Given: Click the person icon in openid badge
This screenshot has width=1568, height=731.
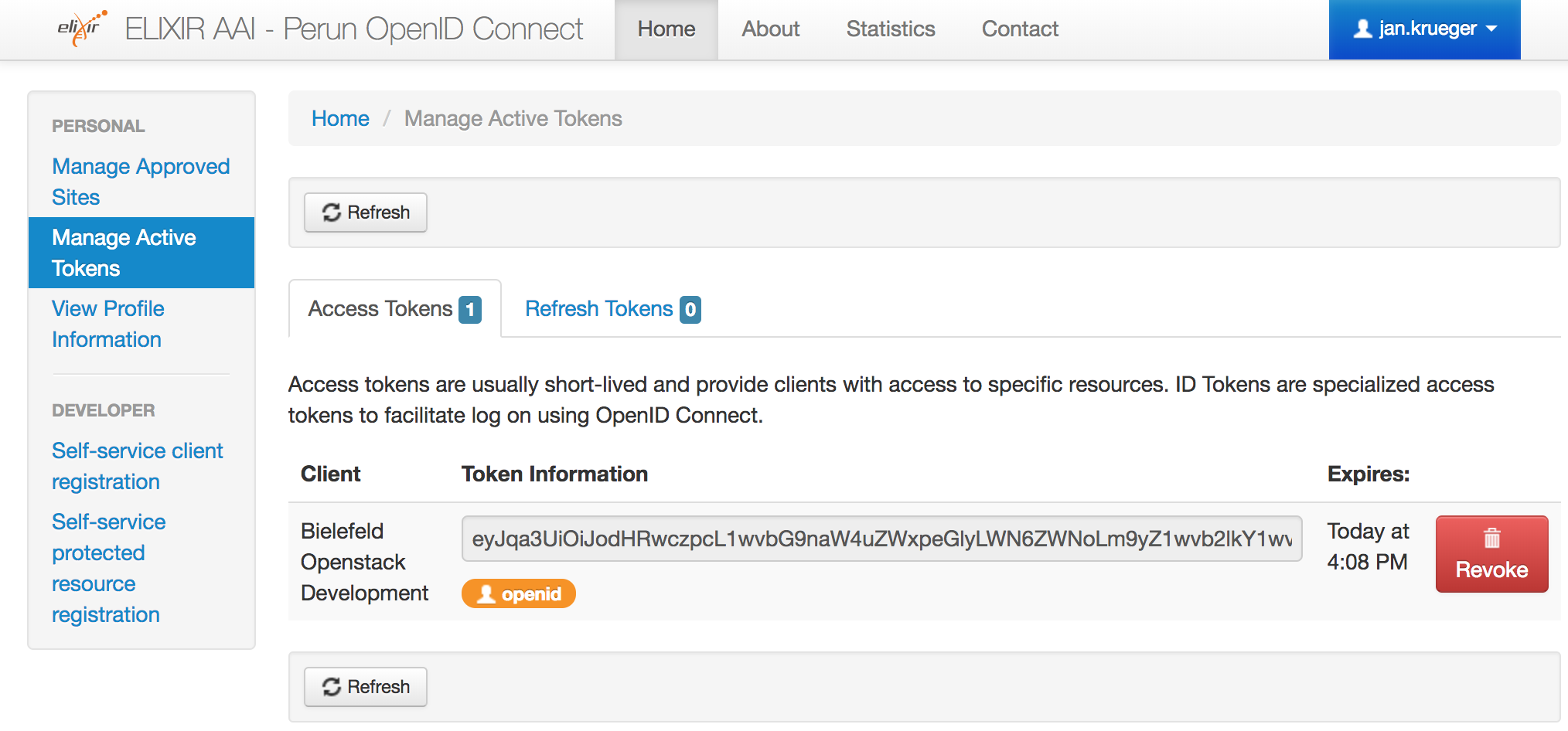Looking at the screenshot, I should (486, 593).
